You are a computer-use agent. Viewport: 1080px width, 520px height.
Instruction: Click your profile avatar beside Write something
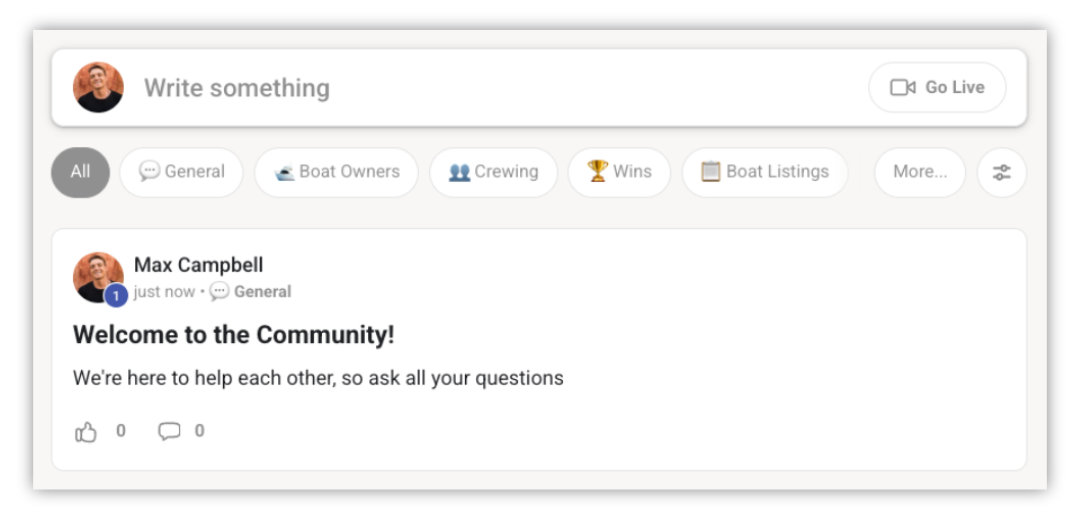tap(98, 88)
